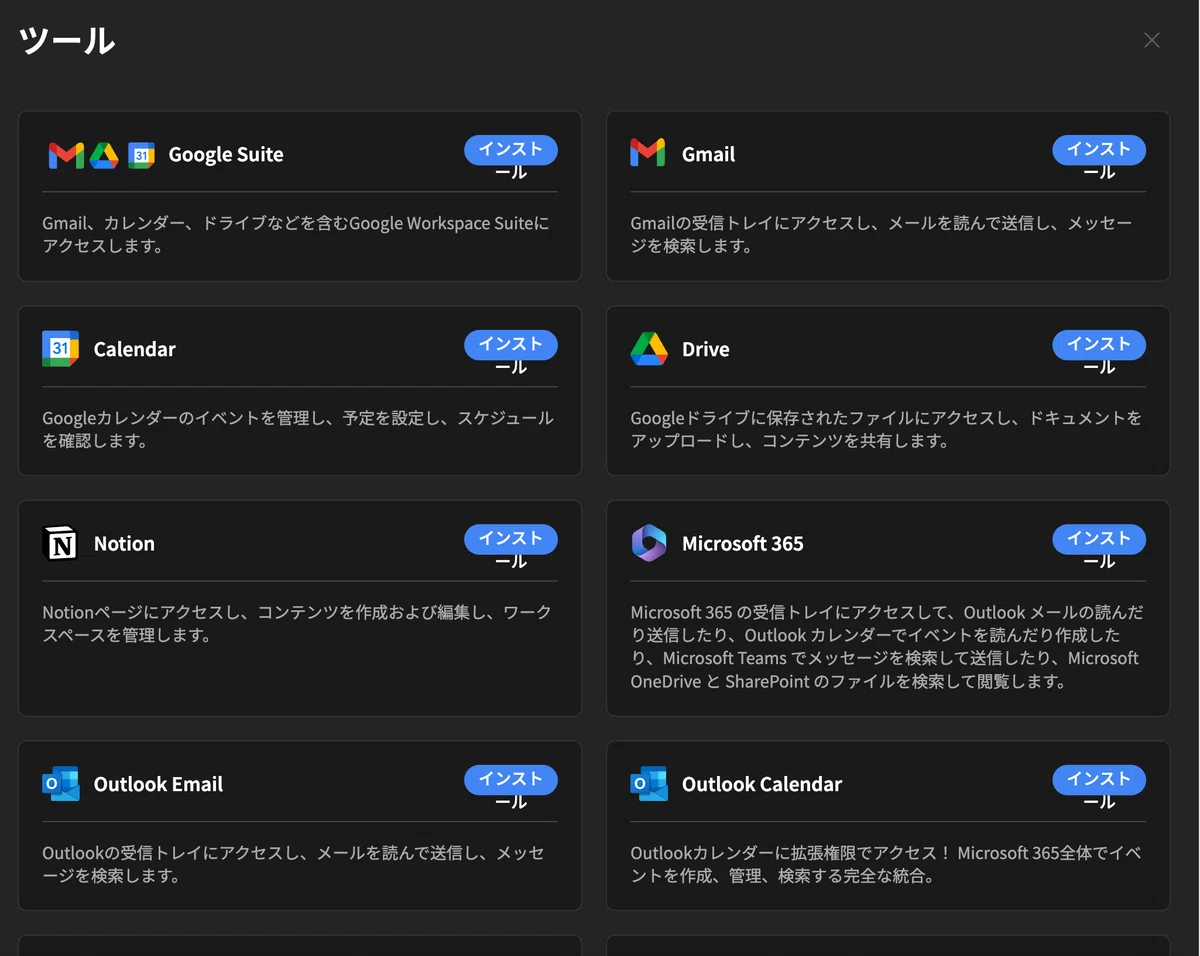This screenshot has height=956, width=1200.
Task: Select the Notion card title
Action: point(124,543)
